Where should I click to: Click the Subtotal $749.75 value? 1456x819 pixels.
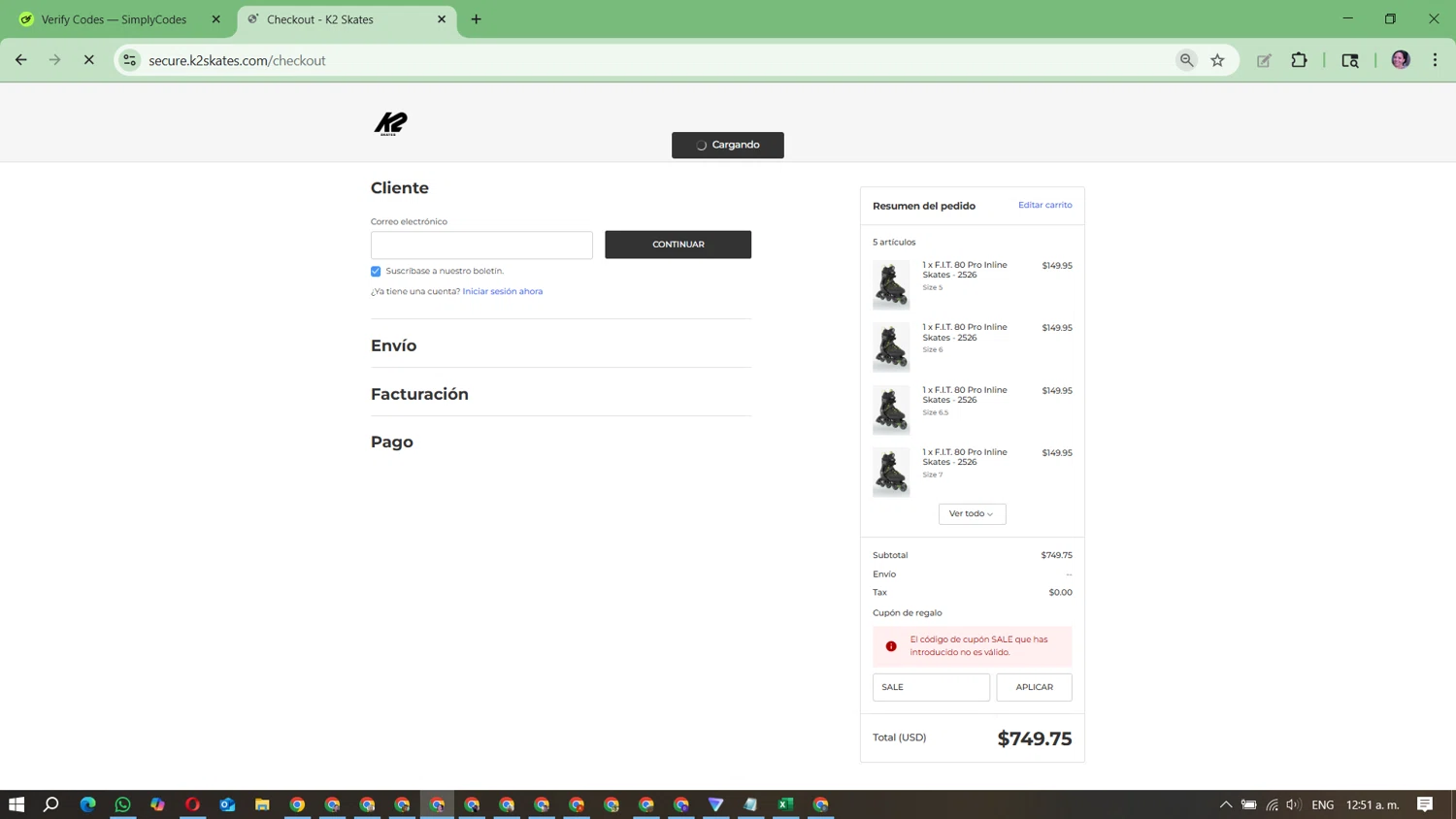[1056, 555]
